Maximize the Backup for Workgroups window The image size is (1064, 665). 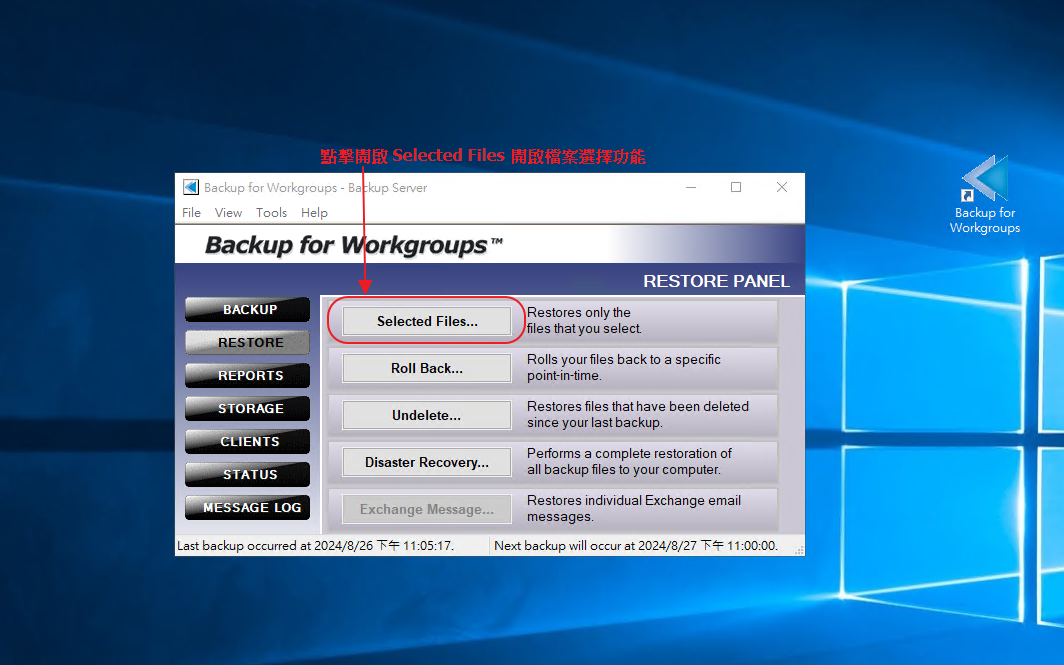click(736, 187)
